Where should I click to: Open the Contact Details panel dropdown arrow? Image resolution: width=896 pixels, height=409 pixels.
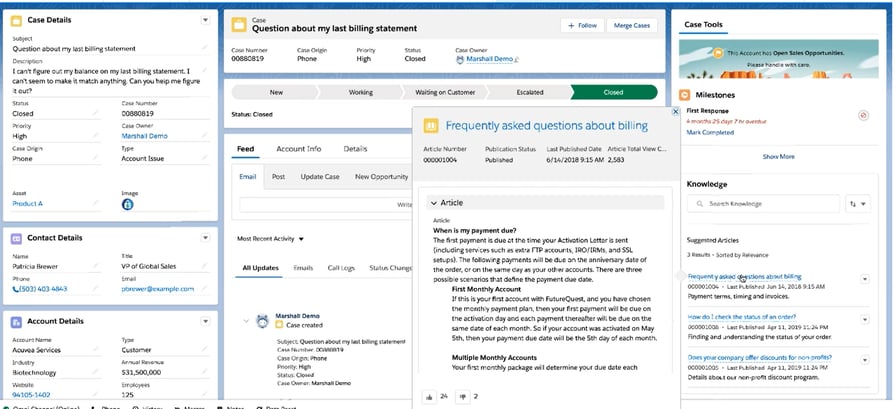click(205, 238)
